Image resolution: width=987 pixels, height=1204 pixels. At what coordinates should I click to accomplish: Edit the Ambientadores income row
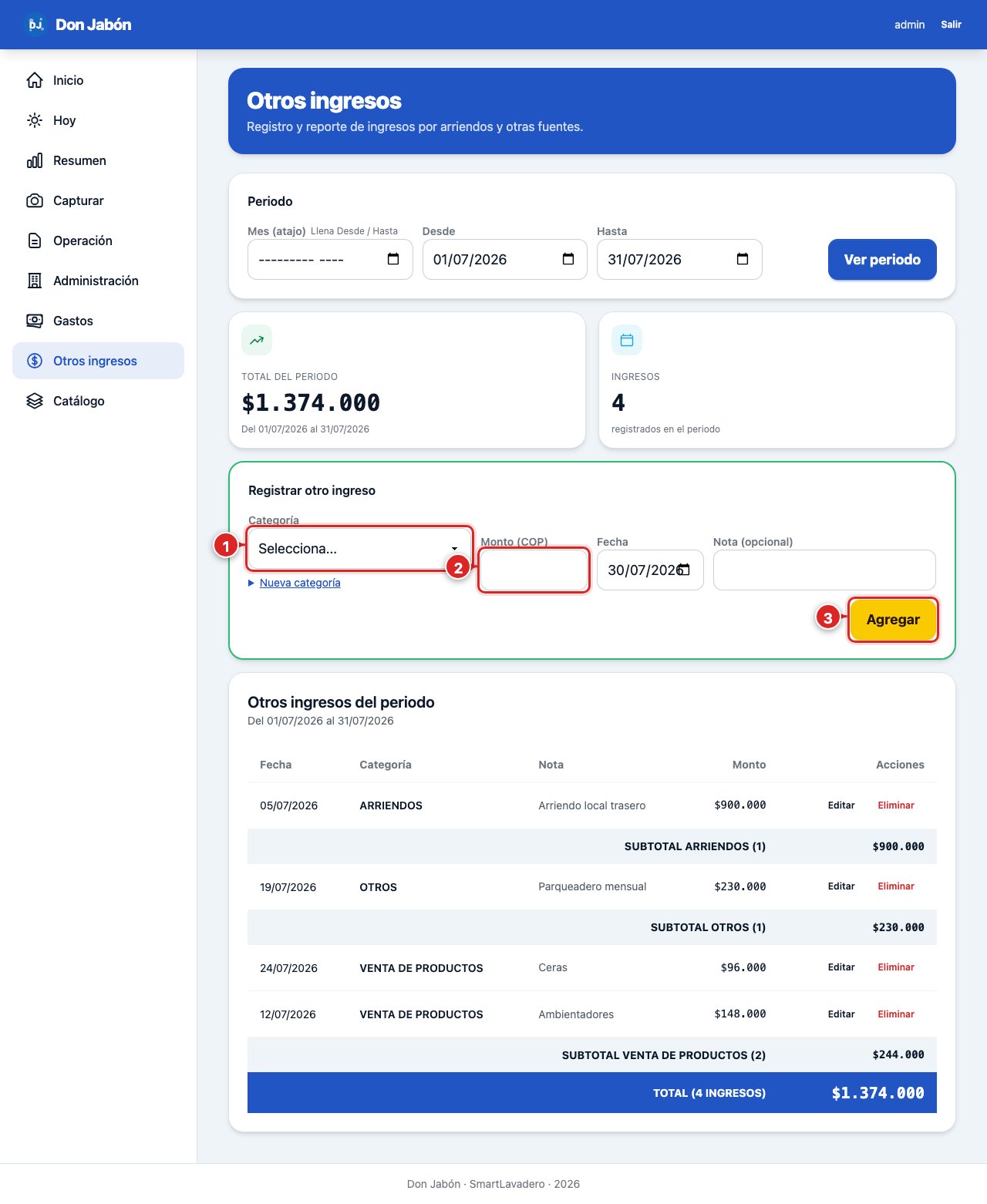tap(841, 1014)
